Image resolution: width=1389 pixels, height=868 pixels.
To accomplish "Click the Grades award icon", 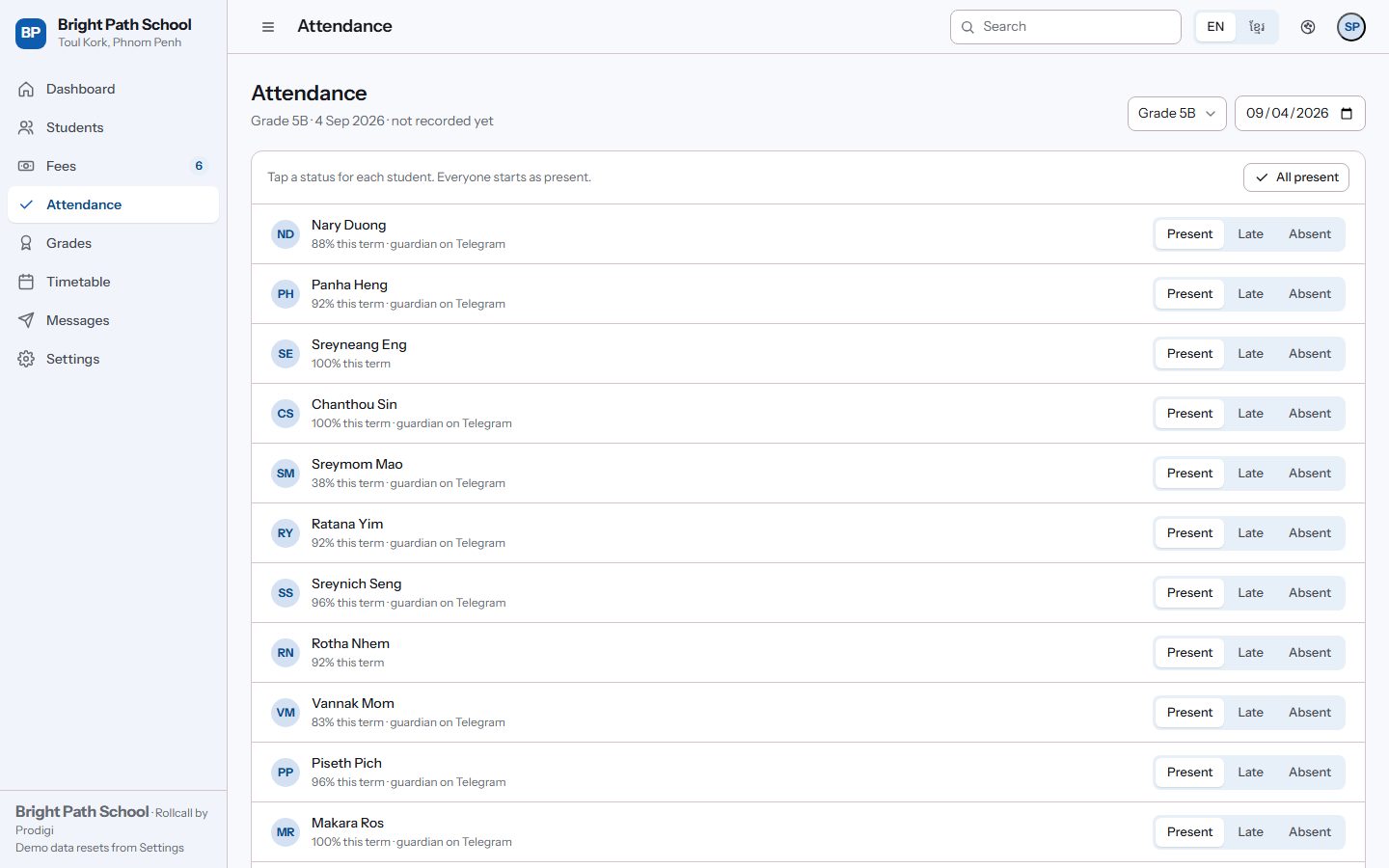I will (26, 243).
